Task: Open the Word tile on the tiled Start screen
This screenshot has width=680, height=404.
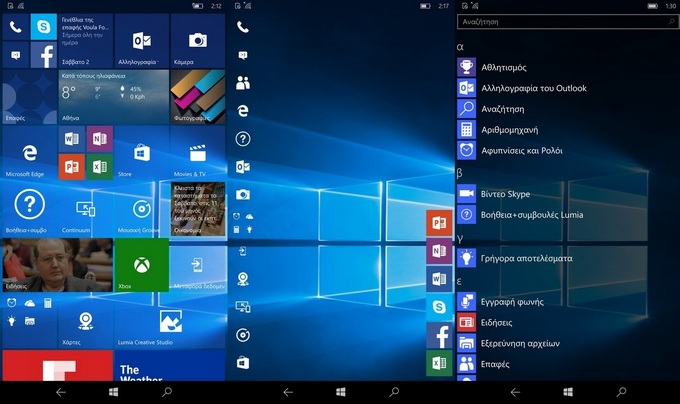Action: click(x=72, y=139)
